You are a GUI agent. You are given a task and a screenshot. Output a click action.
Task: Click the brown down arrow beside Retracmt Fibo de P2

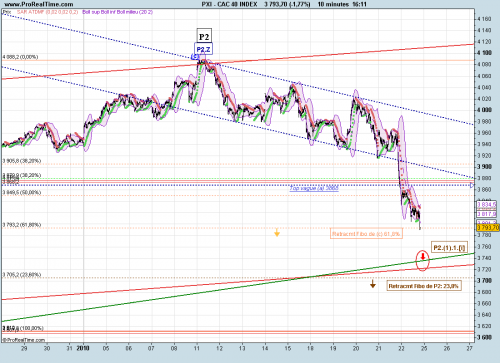[x=373, y=284]
